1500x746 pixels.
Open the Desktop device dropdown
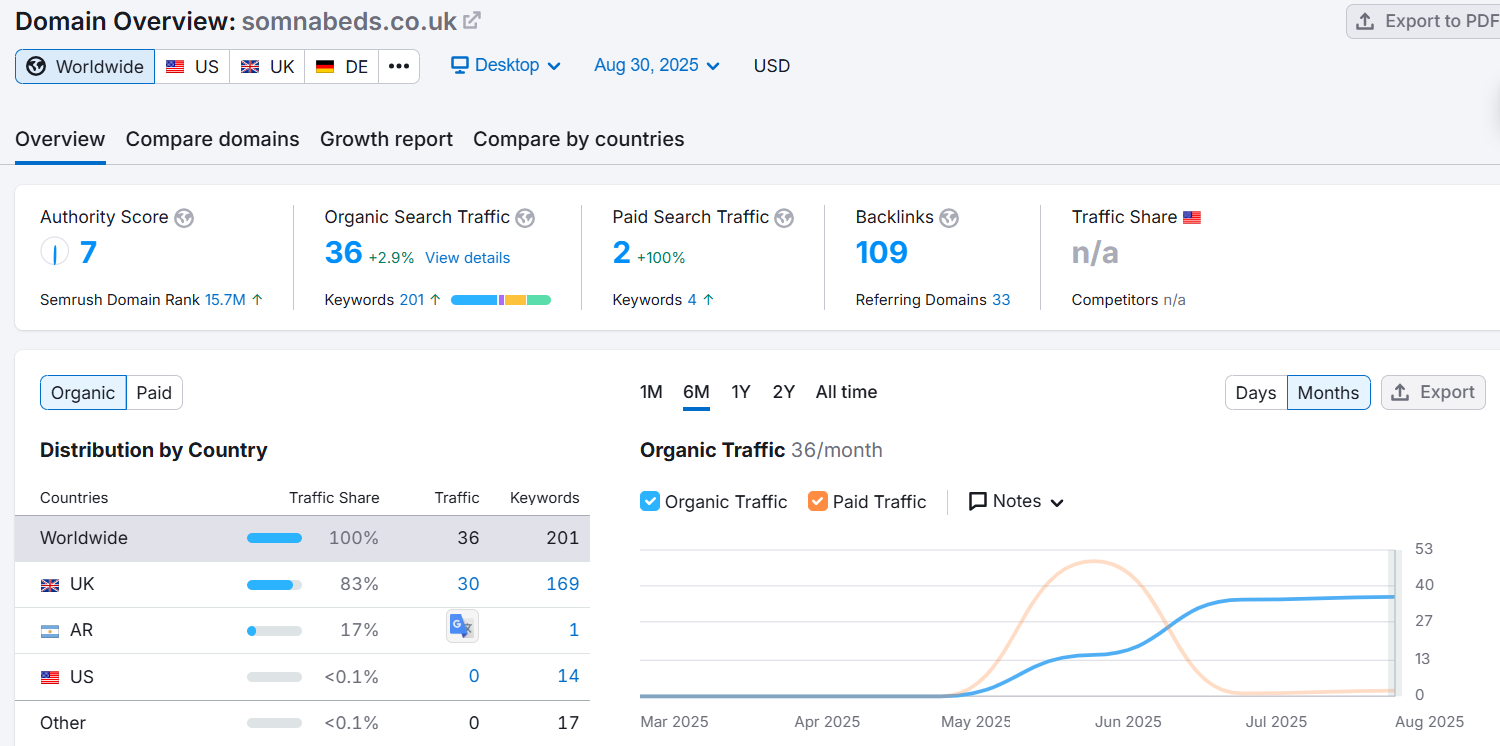click(506, 66)
